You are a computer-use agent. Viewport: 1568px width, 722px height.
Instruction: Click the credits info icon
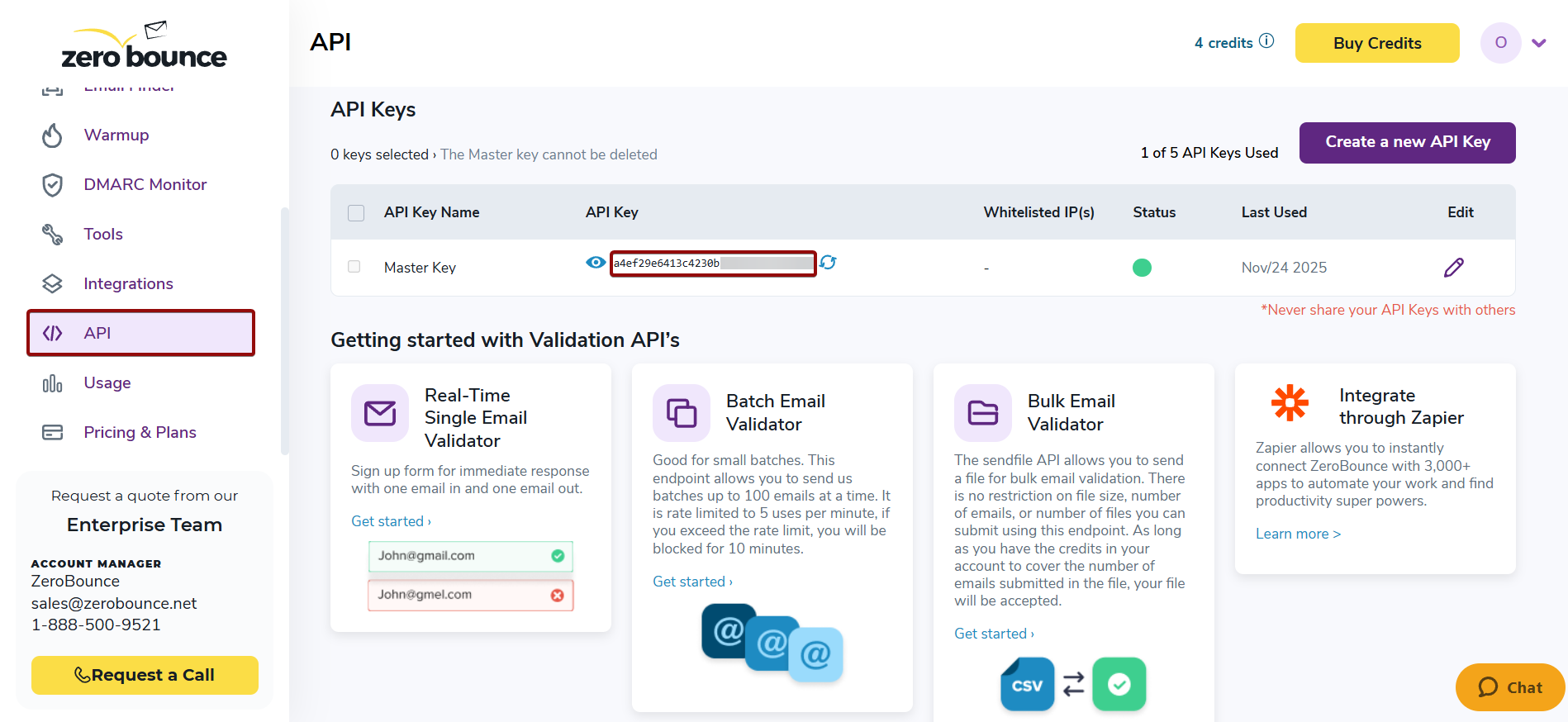(x=1266, y=40)
